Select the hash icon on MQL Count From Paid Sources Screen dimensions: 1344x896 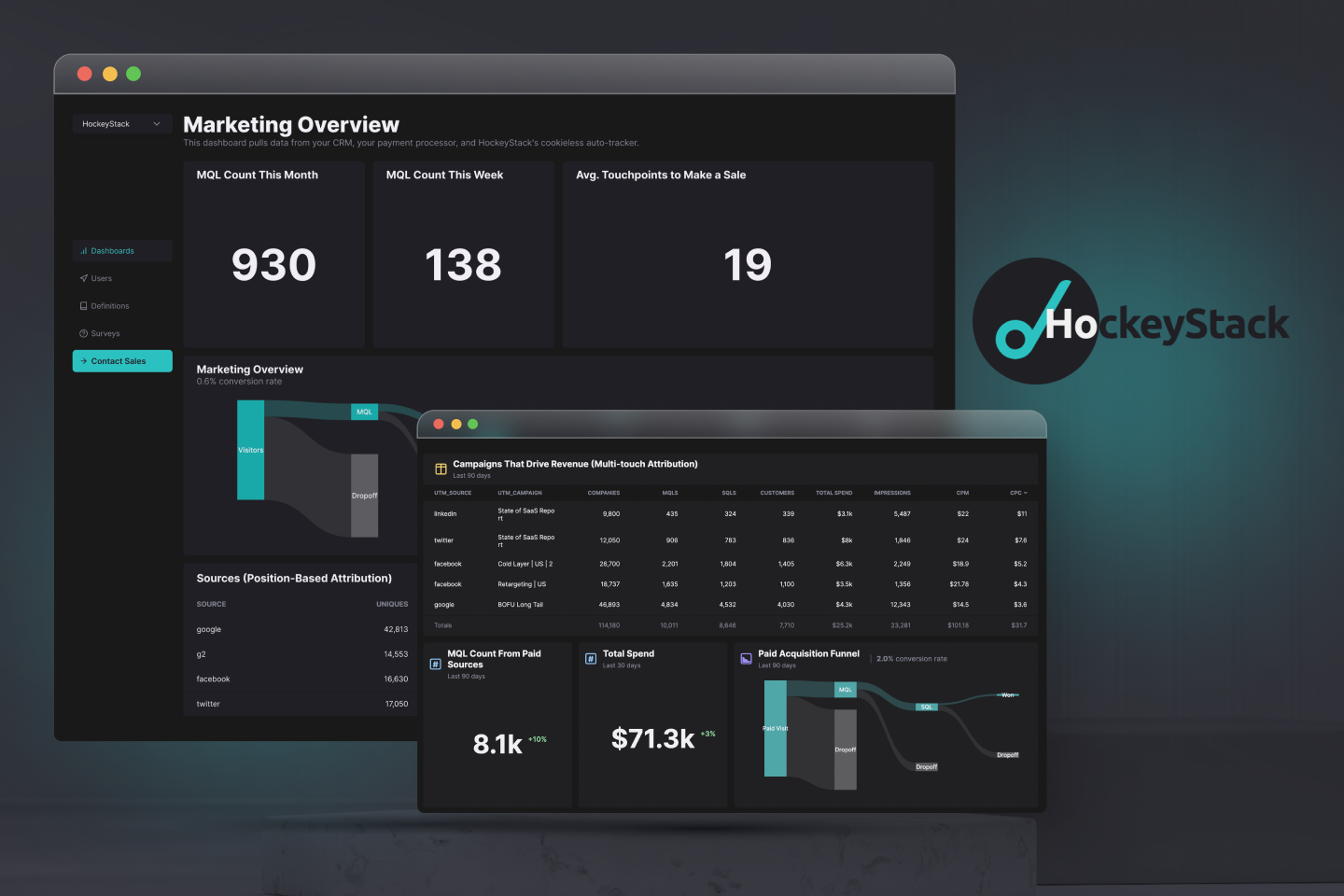(435, 663)
